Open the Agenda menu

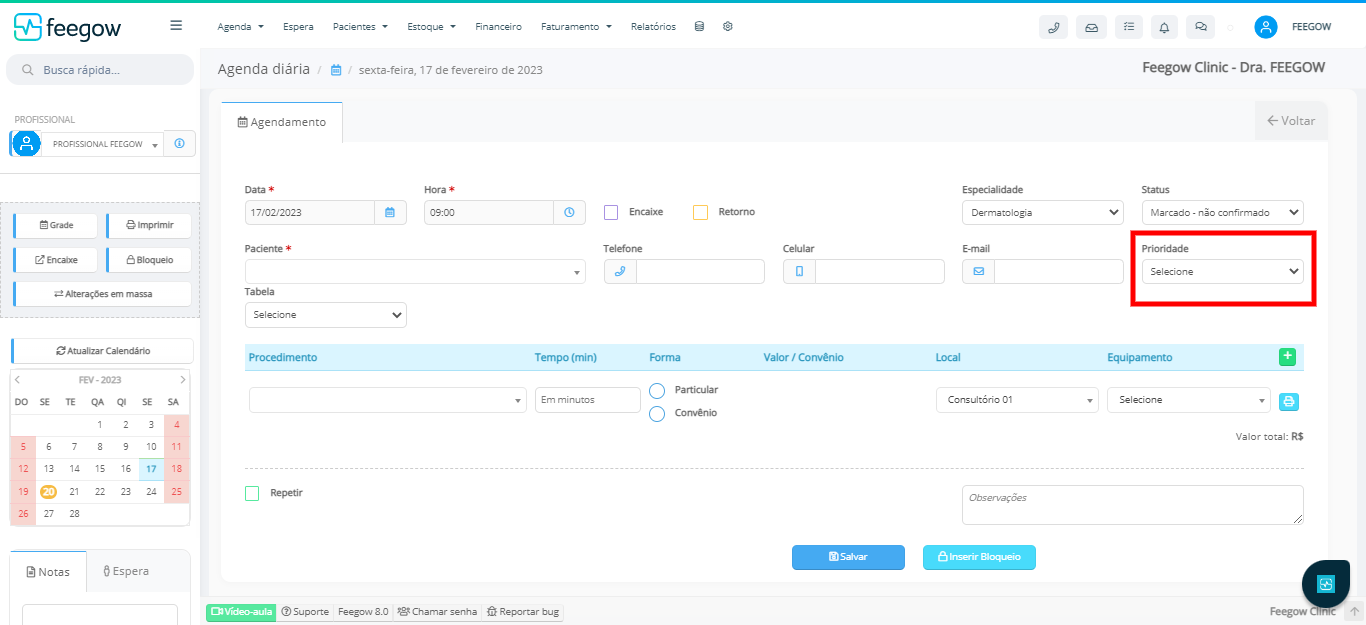[x=240, y=27]
